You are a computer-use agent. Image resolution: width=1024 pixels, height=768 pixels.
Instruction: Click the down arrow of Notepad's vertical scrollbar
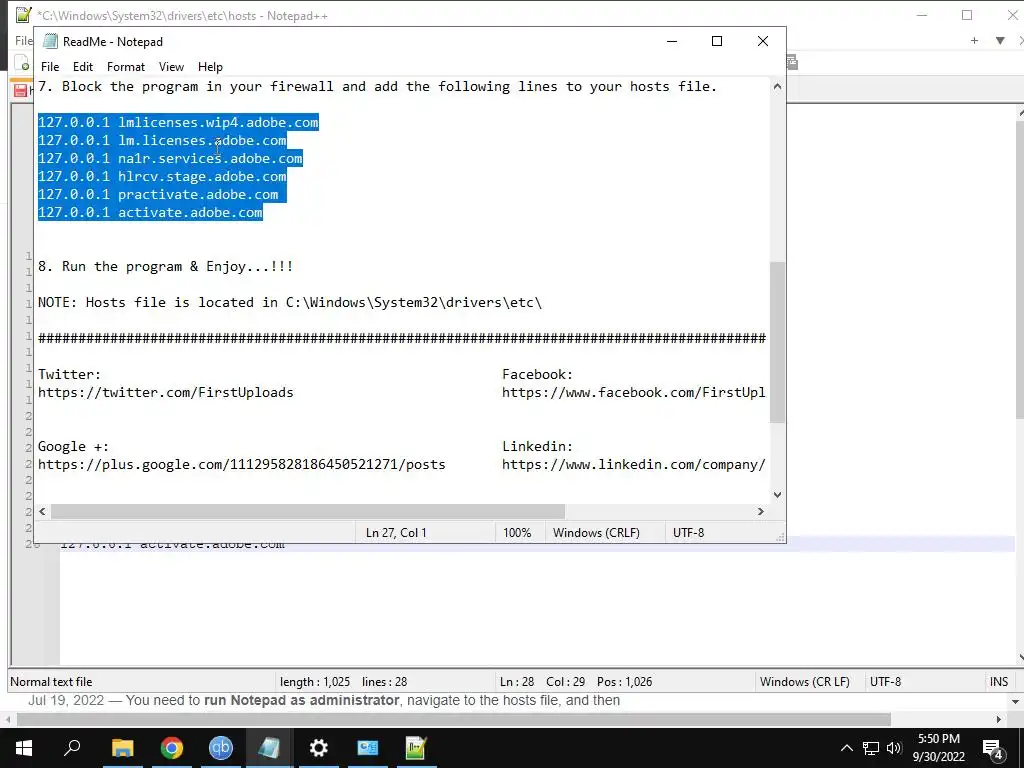tap(777, 494)
